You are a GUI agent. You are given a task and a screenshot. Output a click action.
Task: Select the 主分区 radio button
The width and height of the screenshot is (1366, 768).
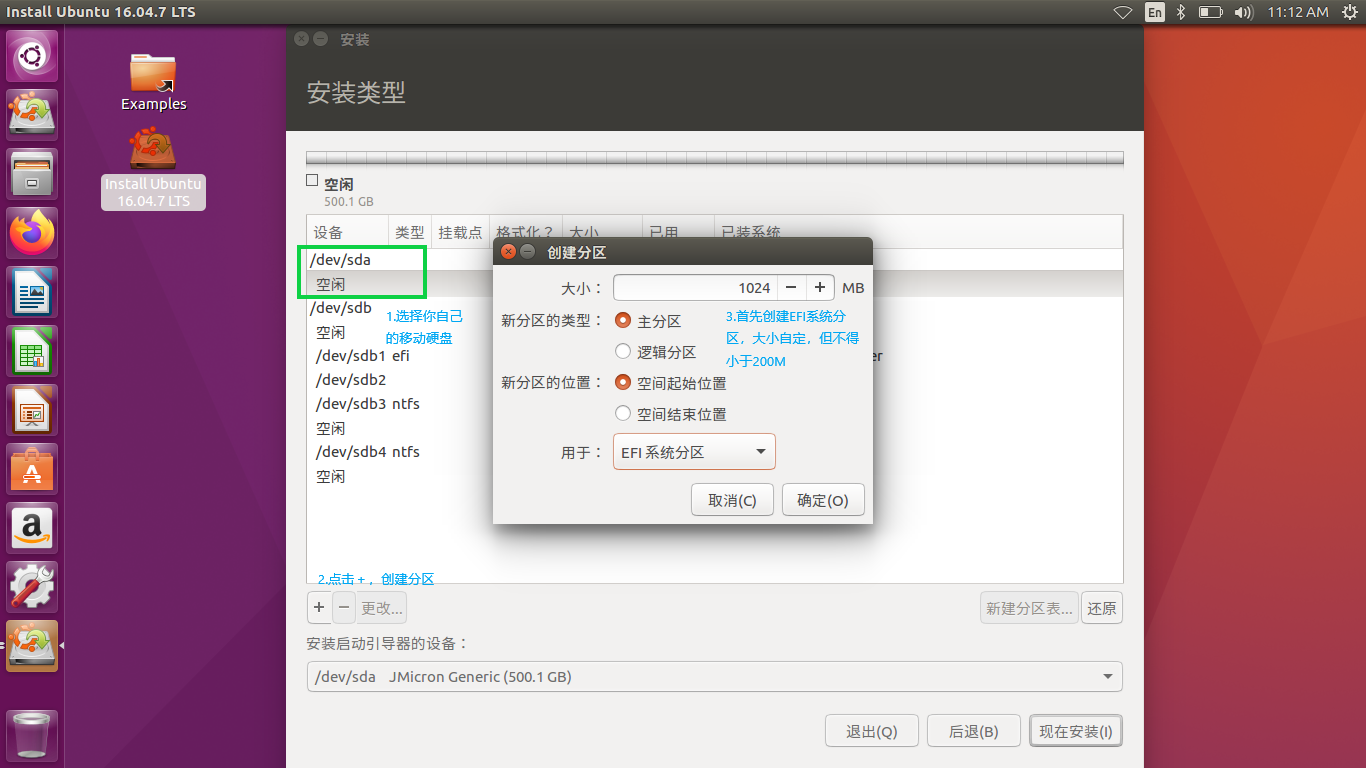623,321
